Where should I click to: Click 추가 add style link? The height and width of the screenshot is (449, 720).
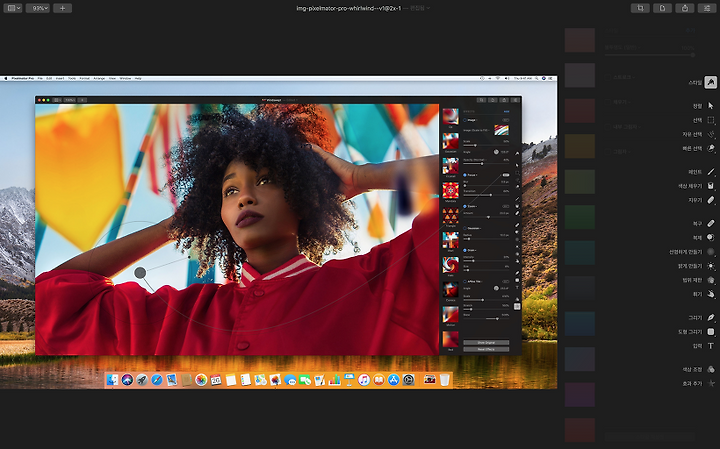pyautogui.click(x=690, y=30)
